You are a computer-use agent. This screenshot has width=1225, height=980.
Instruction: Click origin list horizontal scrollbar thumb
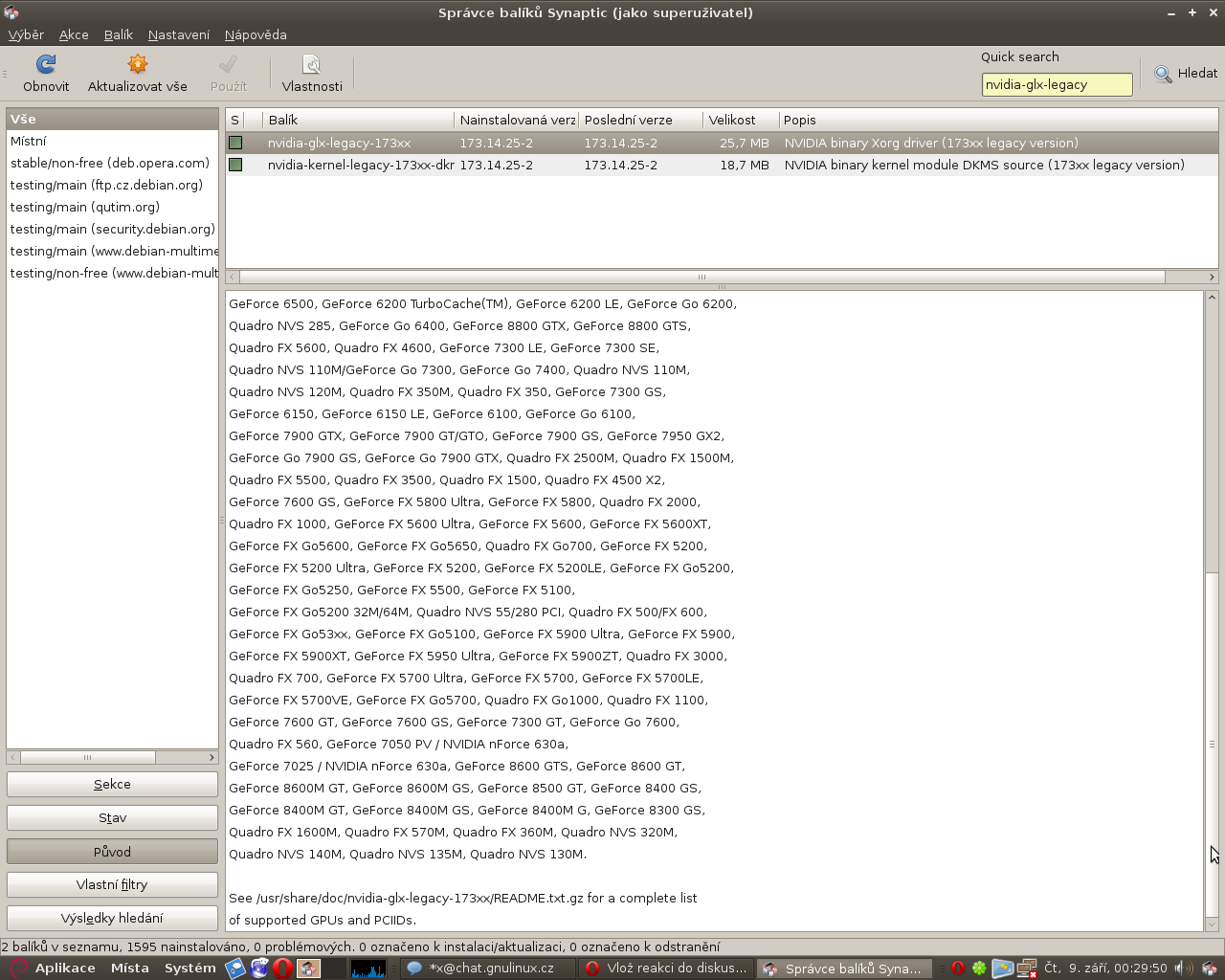coord(87,757)
